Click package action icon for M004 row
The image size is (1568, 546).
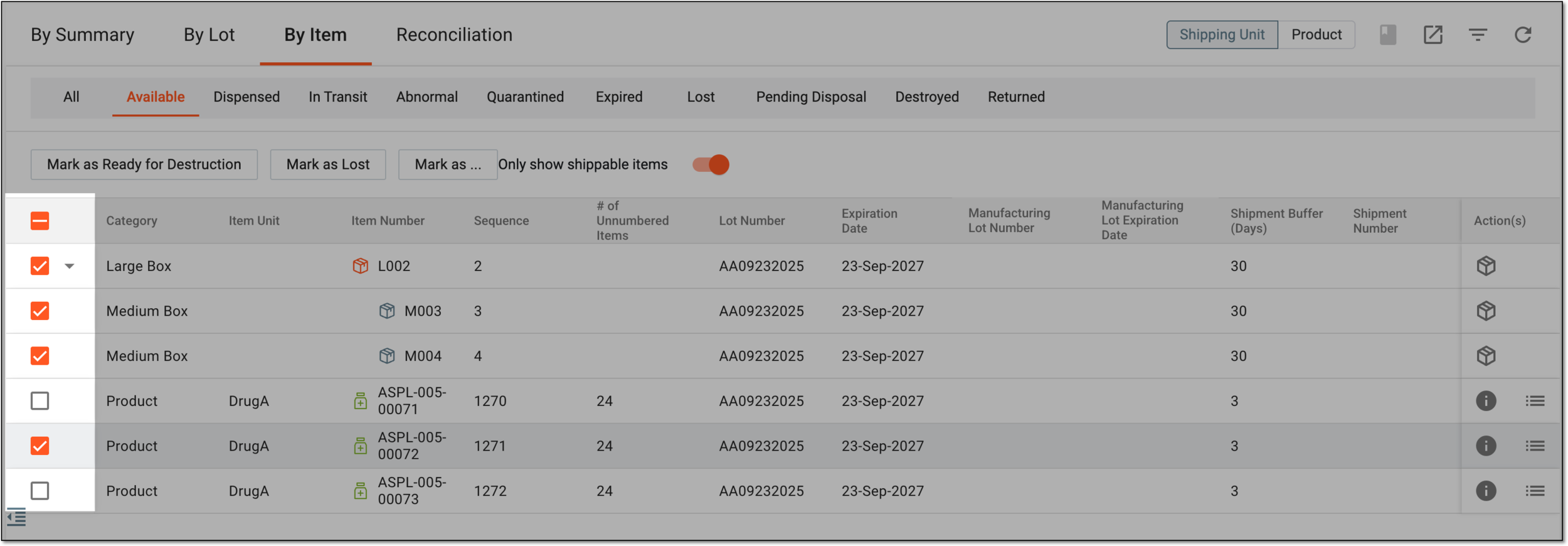tap(1486, 356)
